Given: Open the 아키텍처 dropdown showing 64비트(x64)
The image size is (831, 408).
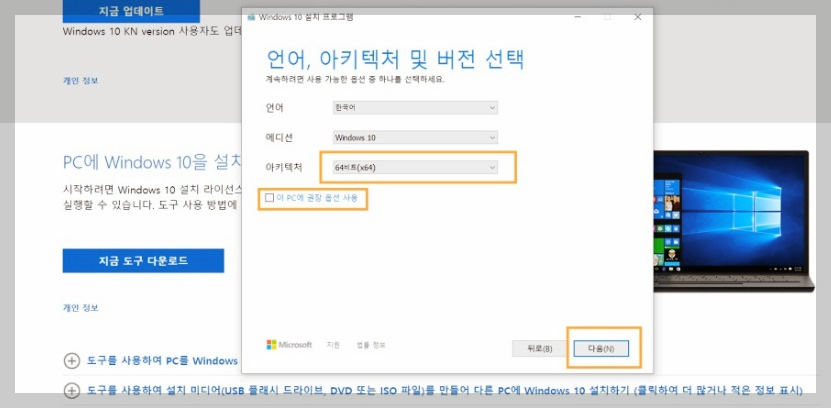Looking at the screenshot, I should 415,167.
